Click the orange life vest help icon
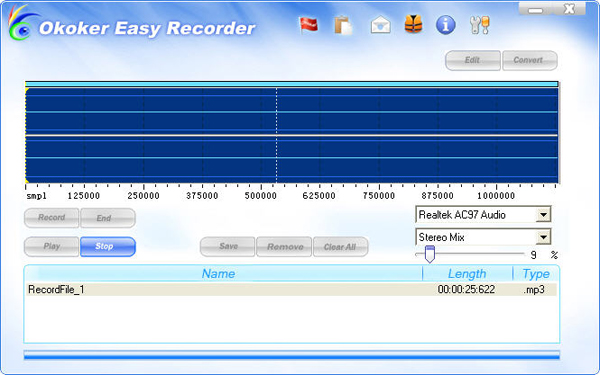The width and height of the screenshot is (600, 375). point(413,24)
